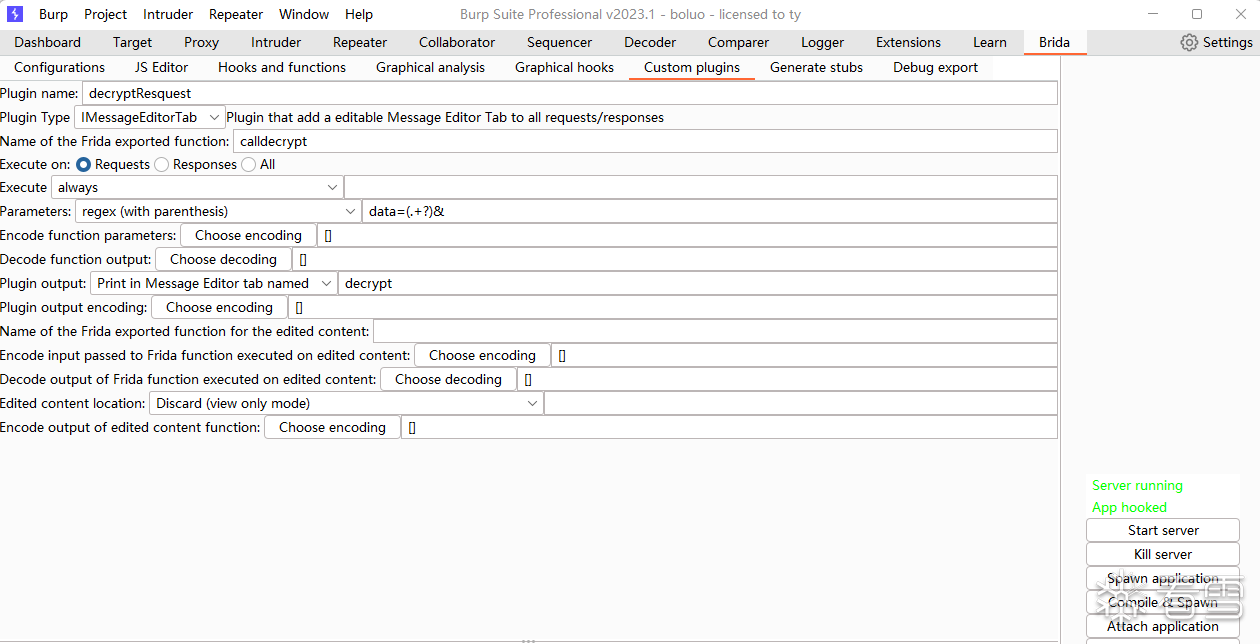
Task: Choose encoding for input passed to Frida function
Action: tap(483, 355)
